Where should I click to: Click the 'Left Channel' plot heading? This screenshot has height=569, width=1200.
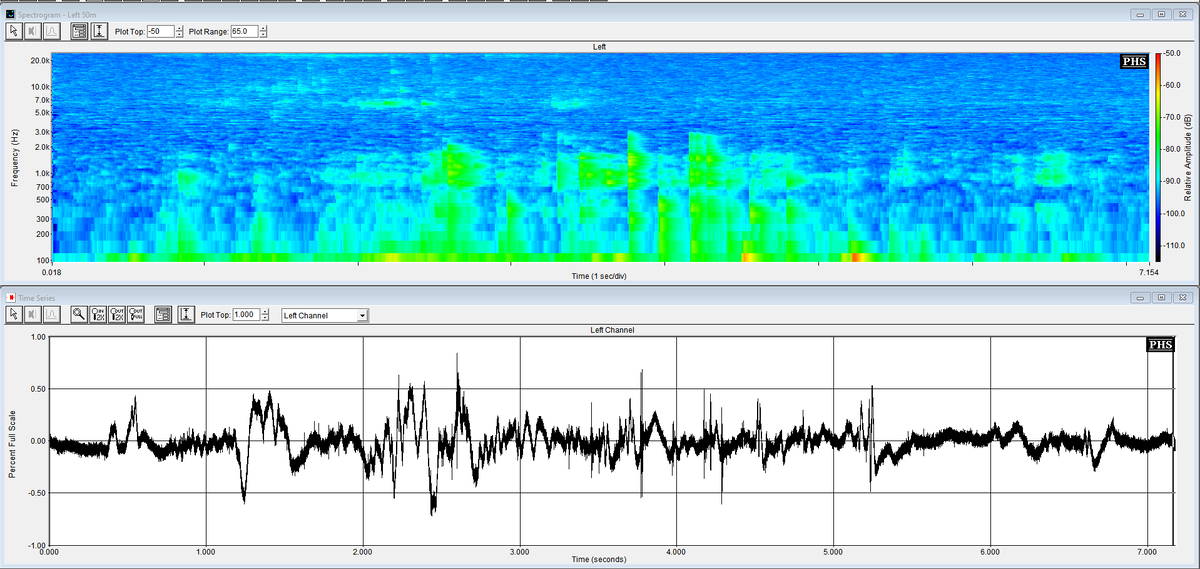coord(612,330)
